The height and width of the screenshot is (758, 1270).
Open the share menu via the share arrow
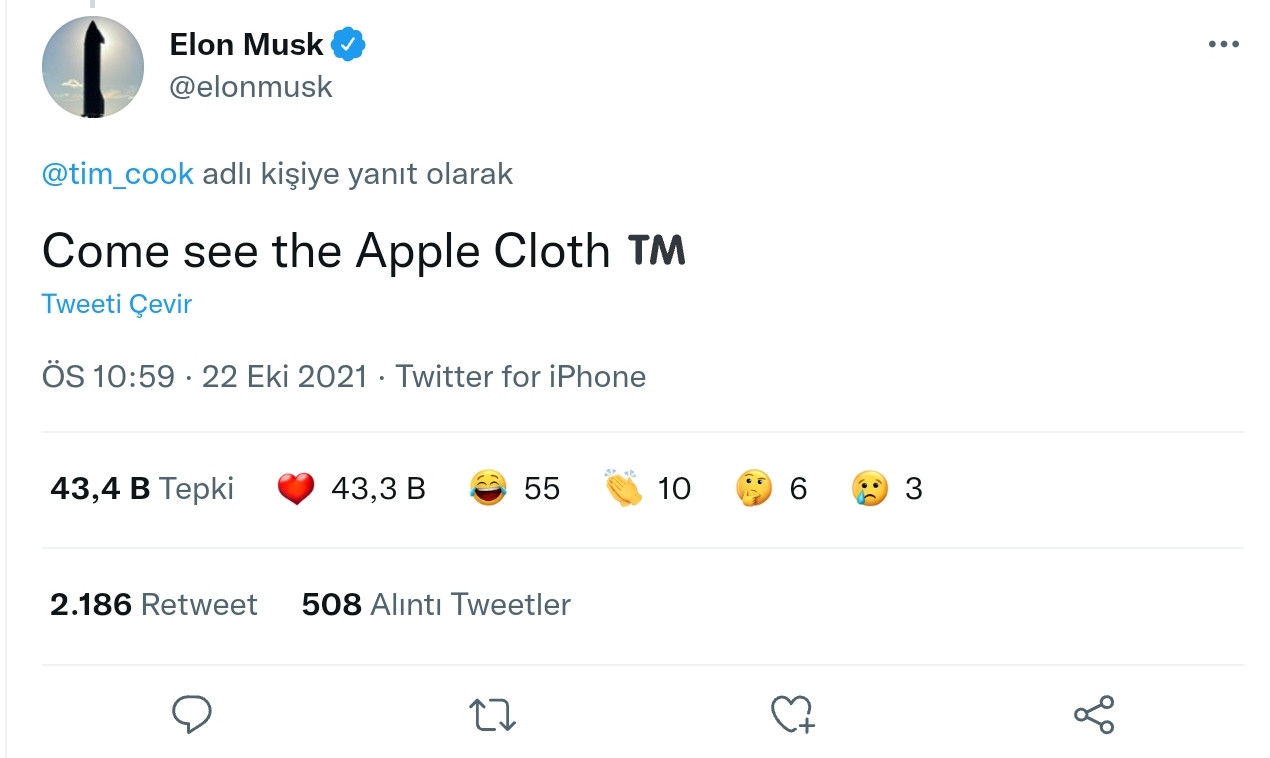click(1094, 714)
